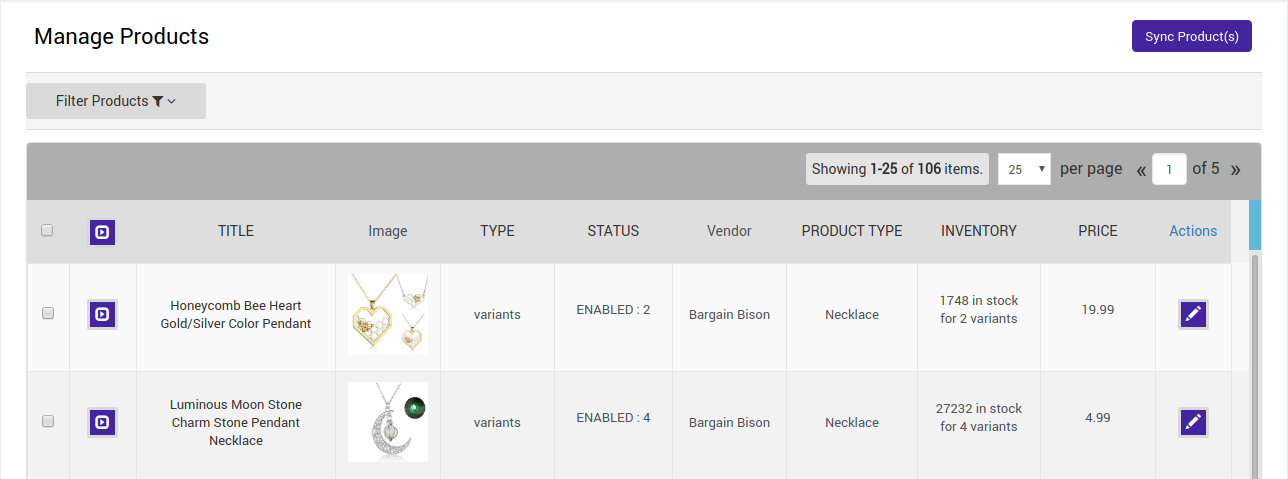Go to next page using double-right arrow
Screen dimensions: 1288x479
tap(1236, 169)
